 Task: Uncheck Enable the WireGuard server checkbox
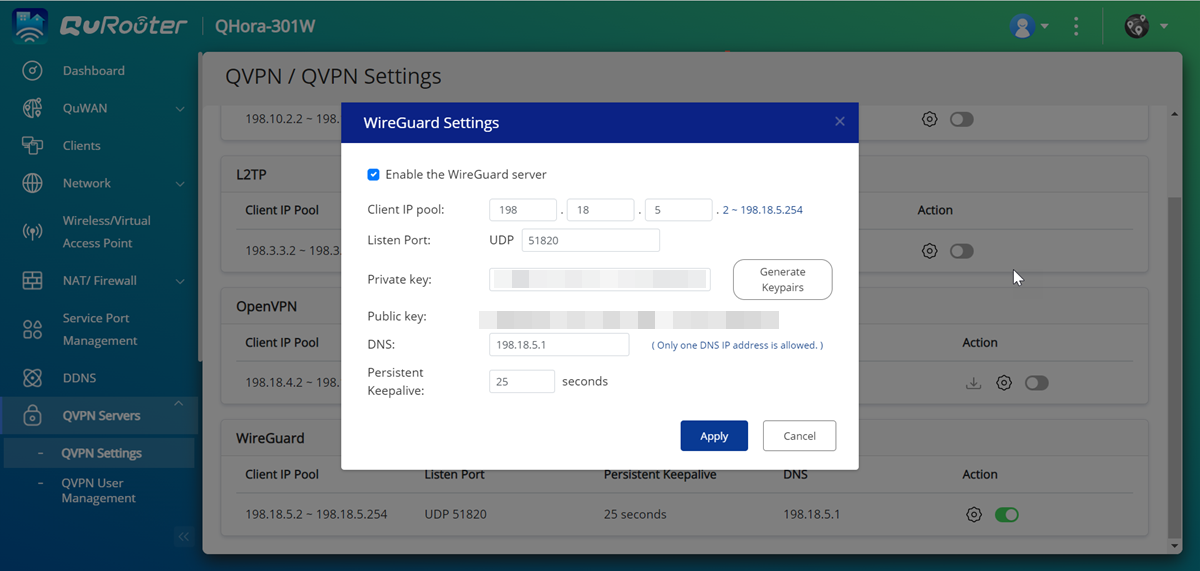coord(373,174)
